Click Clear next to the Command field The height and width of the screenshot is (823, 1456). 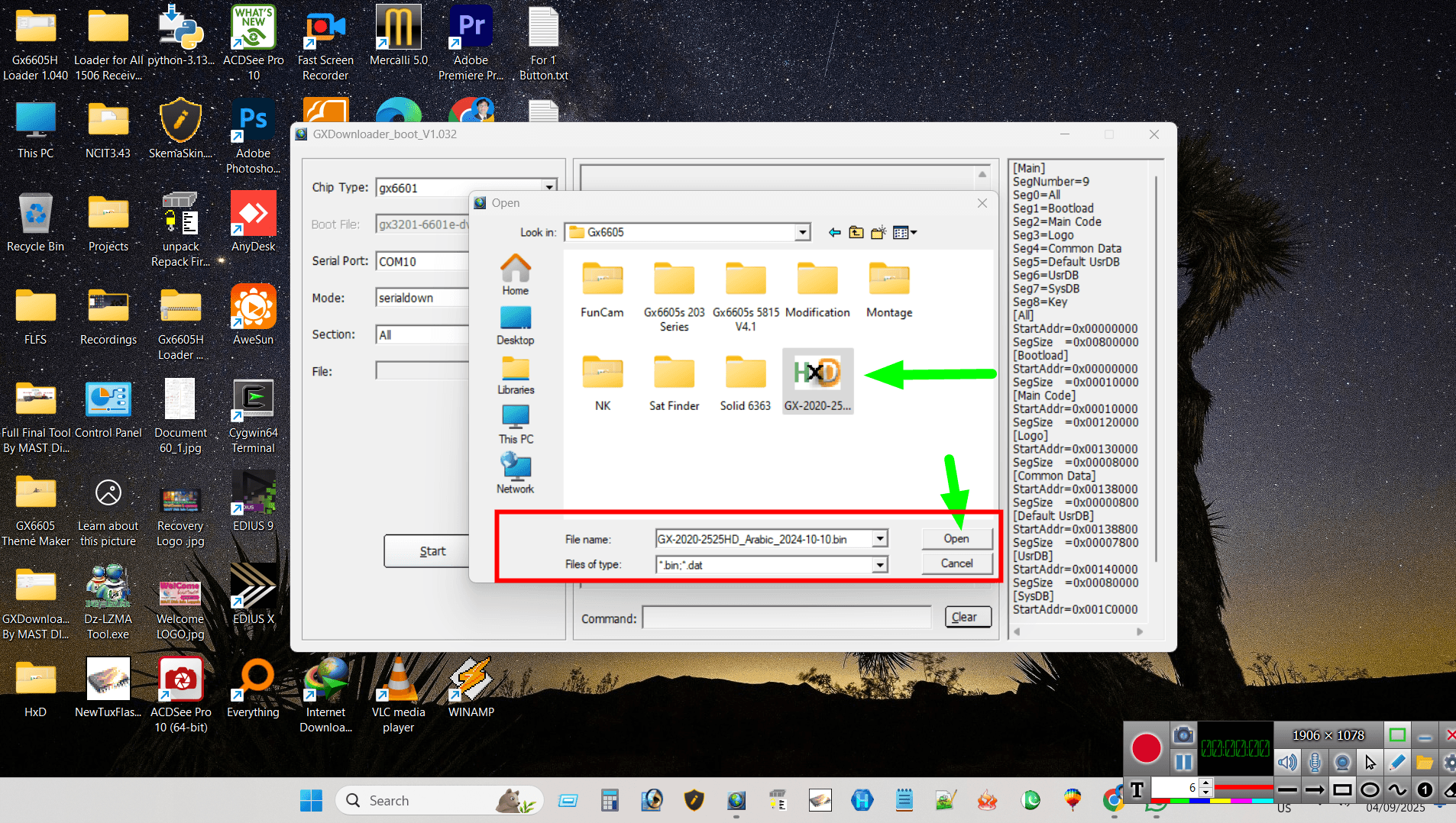[x=966, y=617]
